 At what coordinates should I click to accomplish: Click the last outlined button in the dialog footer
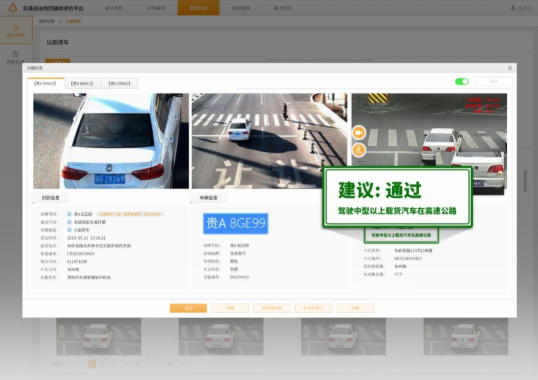coord(355,308)
